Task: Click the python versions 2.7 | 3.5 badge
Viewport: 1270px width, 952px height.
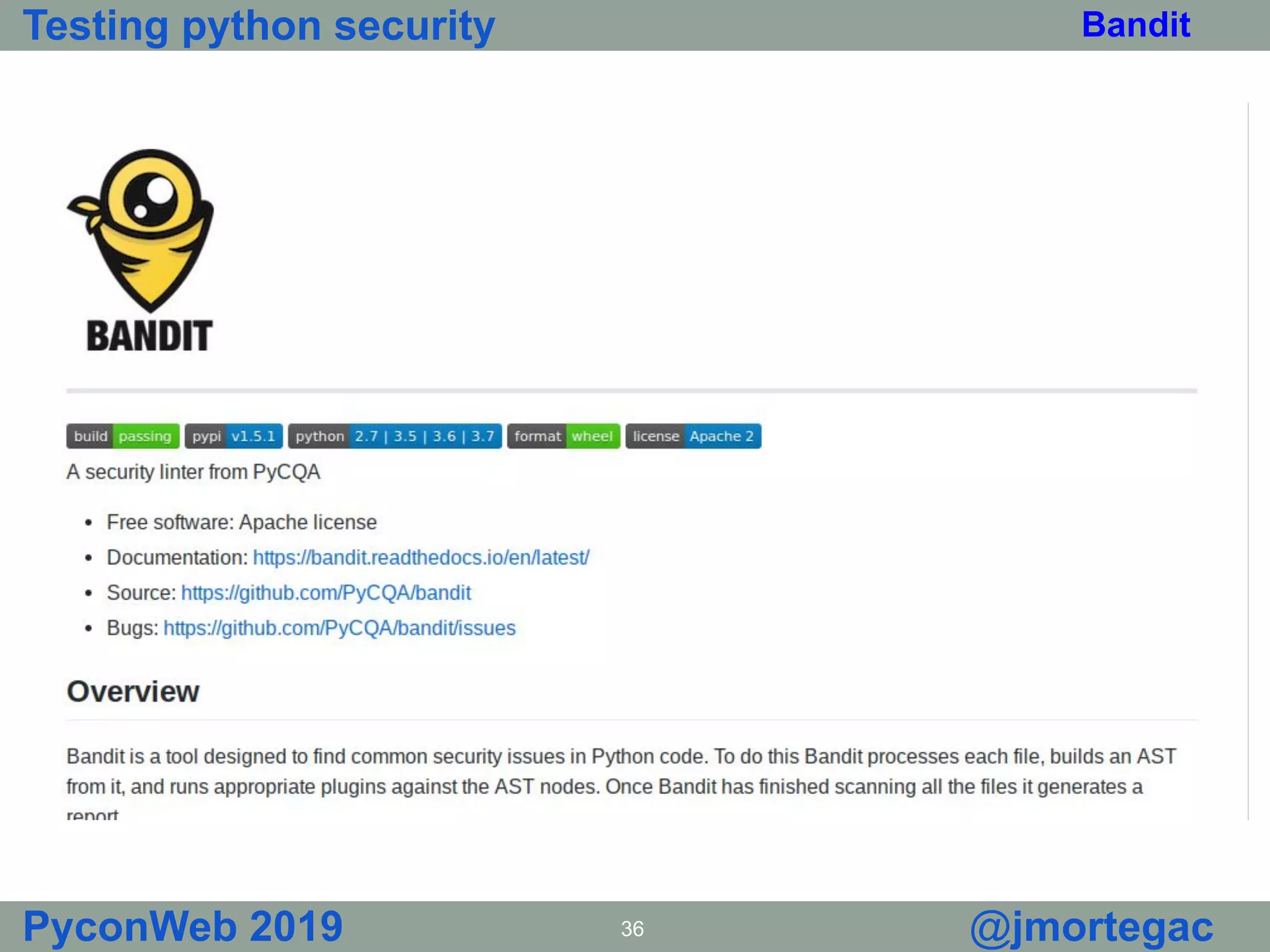Action: tap(394, 436)
